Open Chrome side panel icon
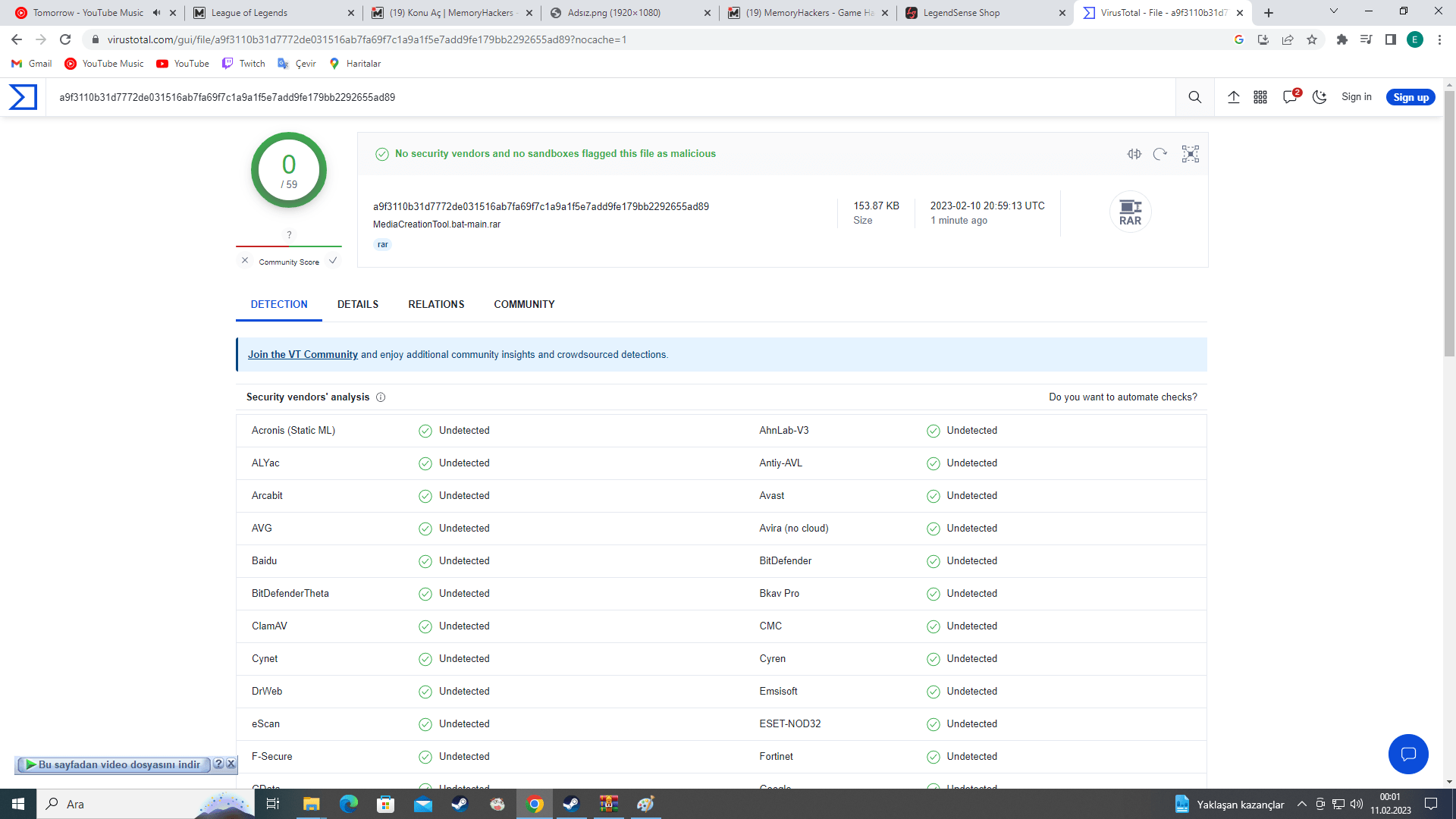 tap(1391, 39)
